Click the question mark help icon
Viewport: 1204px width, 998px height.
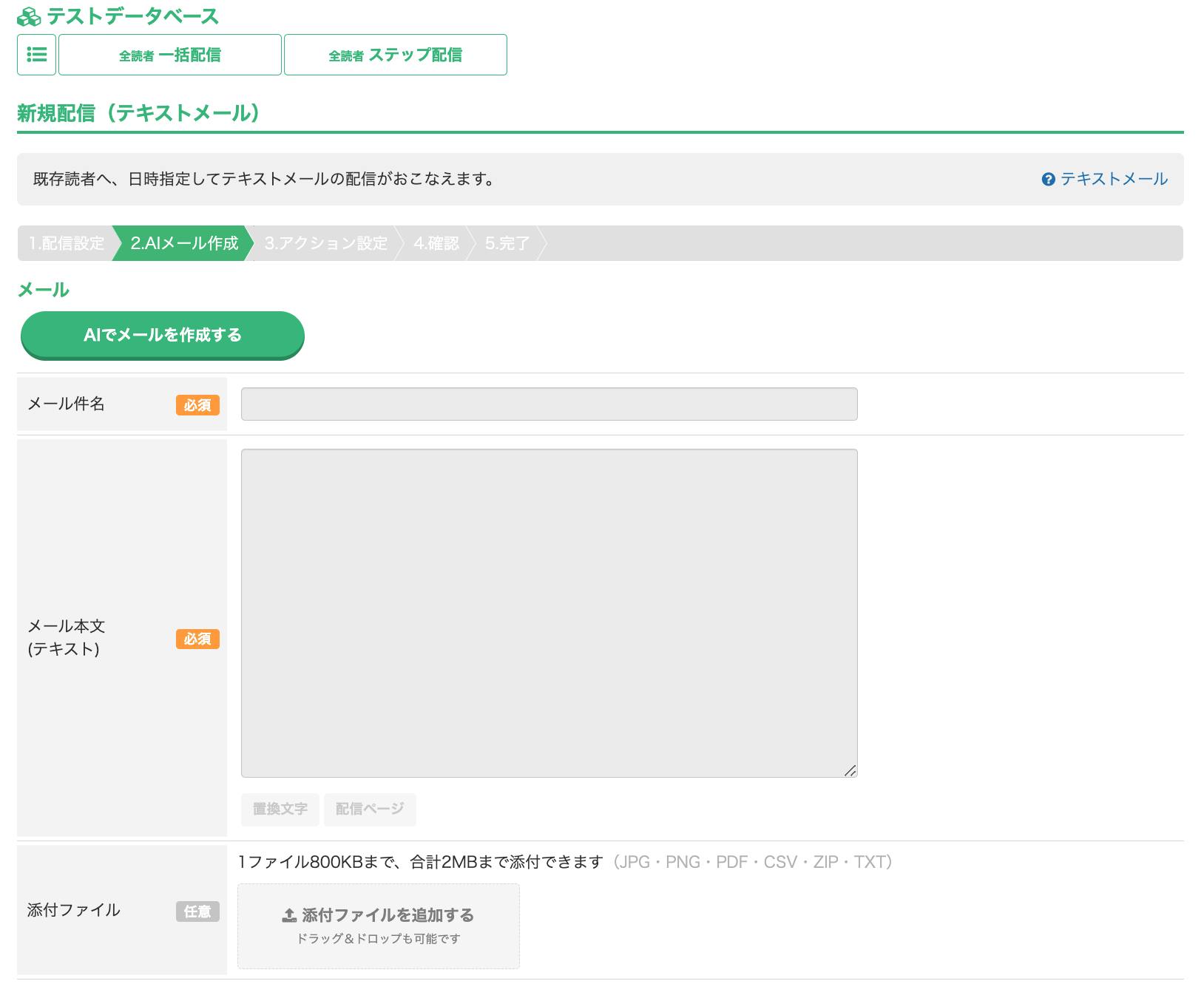(x=1047, y=180)
